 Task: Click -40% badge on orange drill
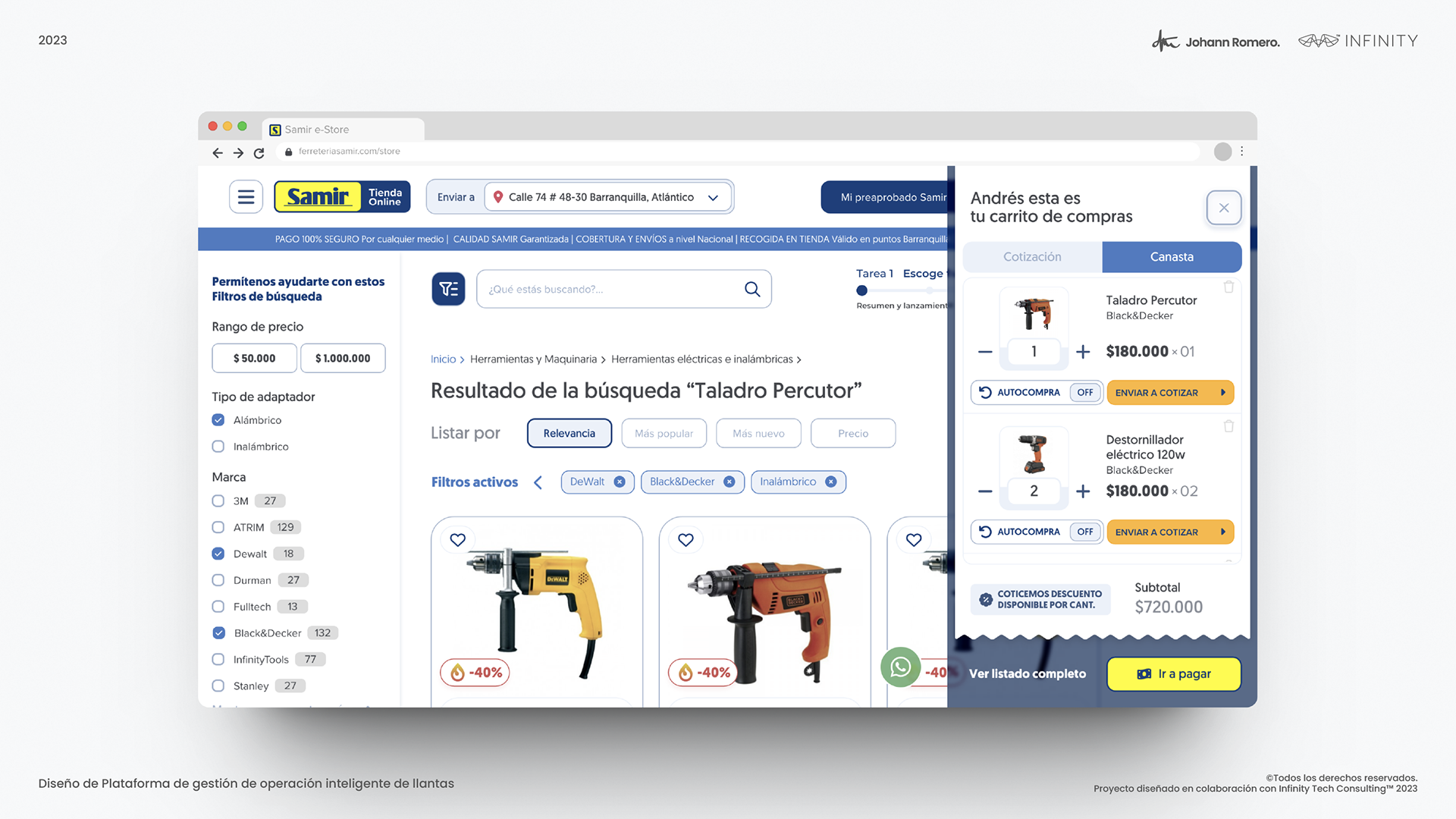click(x=703, y=673)
